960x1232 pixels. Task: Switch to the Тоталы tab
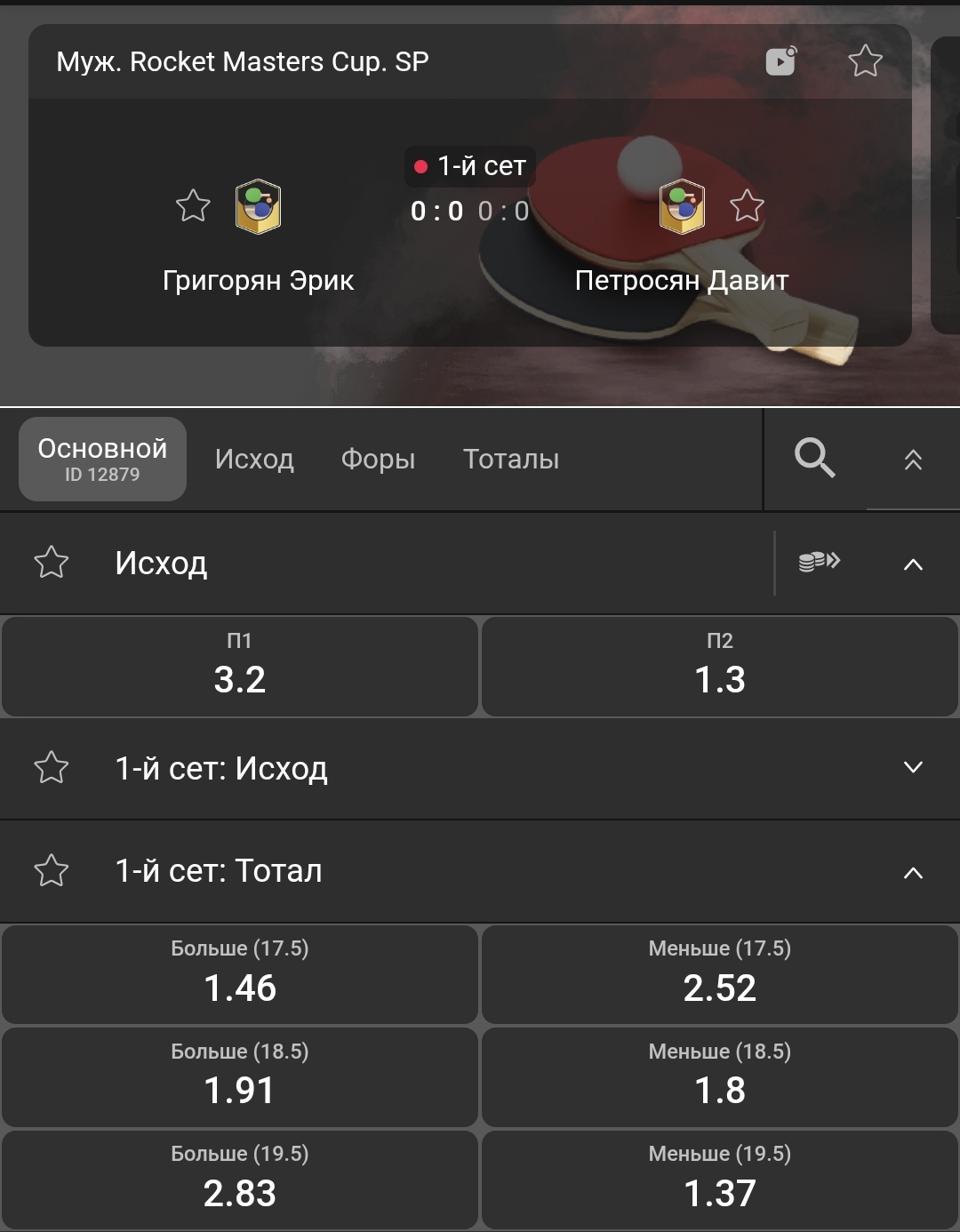[x=511, y=460]
